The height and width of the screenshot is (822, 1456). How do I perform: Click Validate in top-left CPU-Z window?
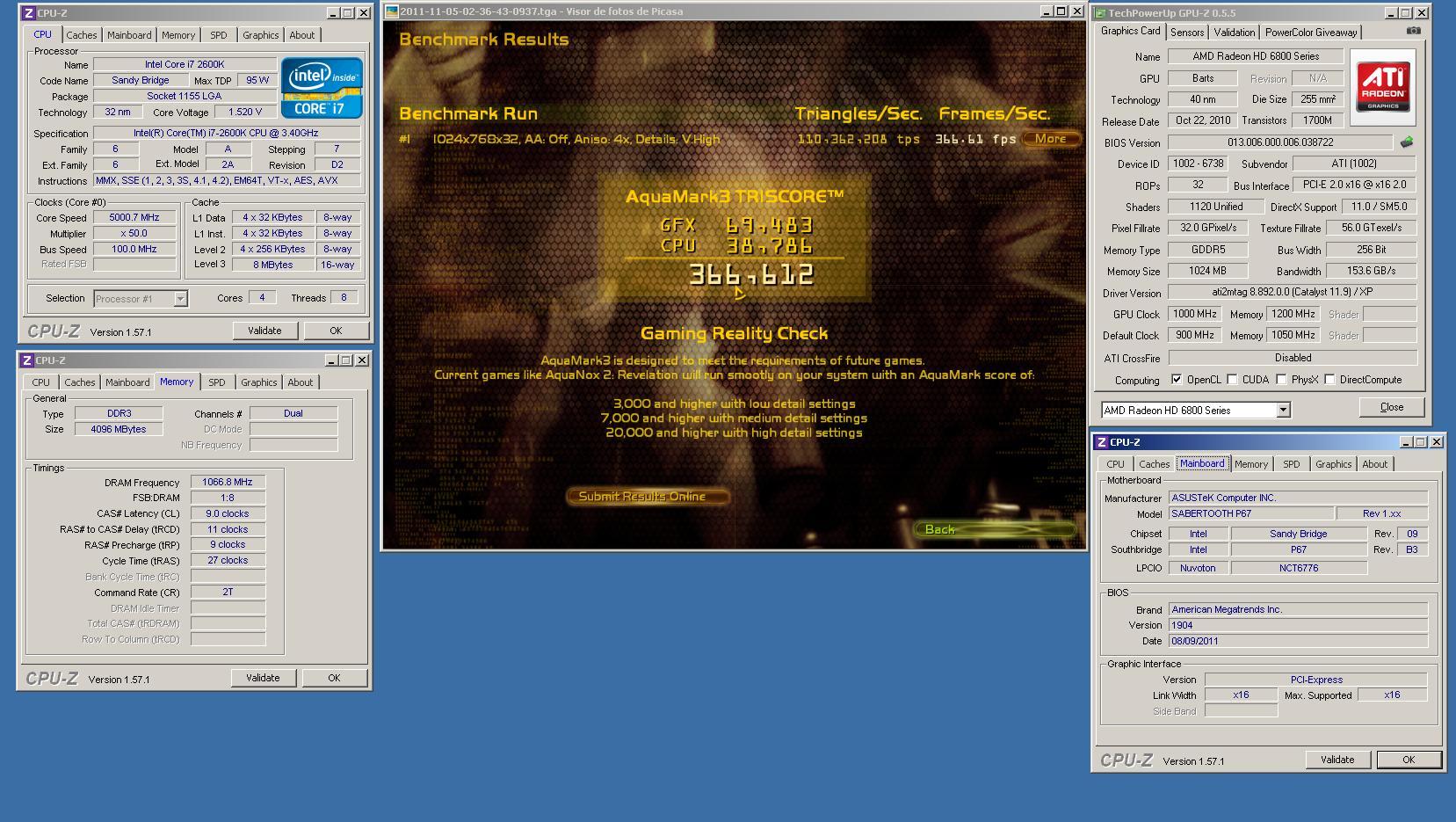pos(264,331)
